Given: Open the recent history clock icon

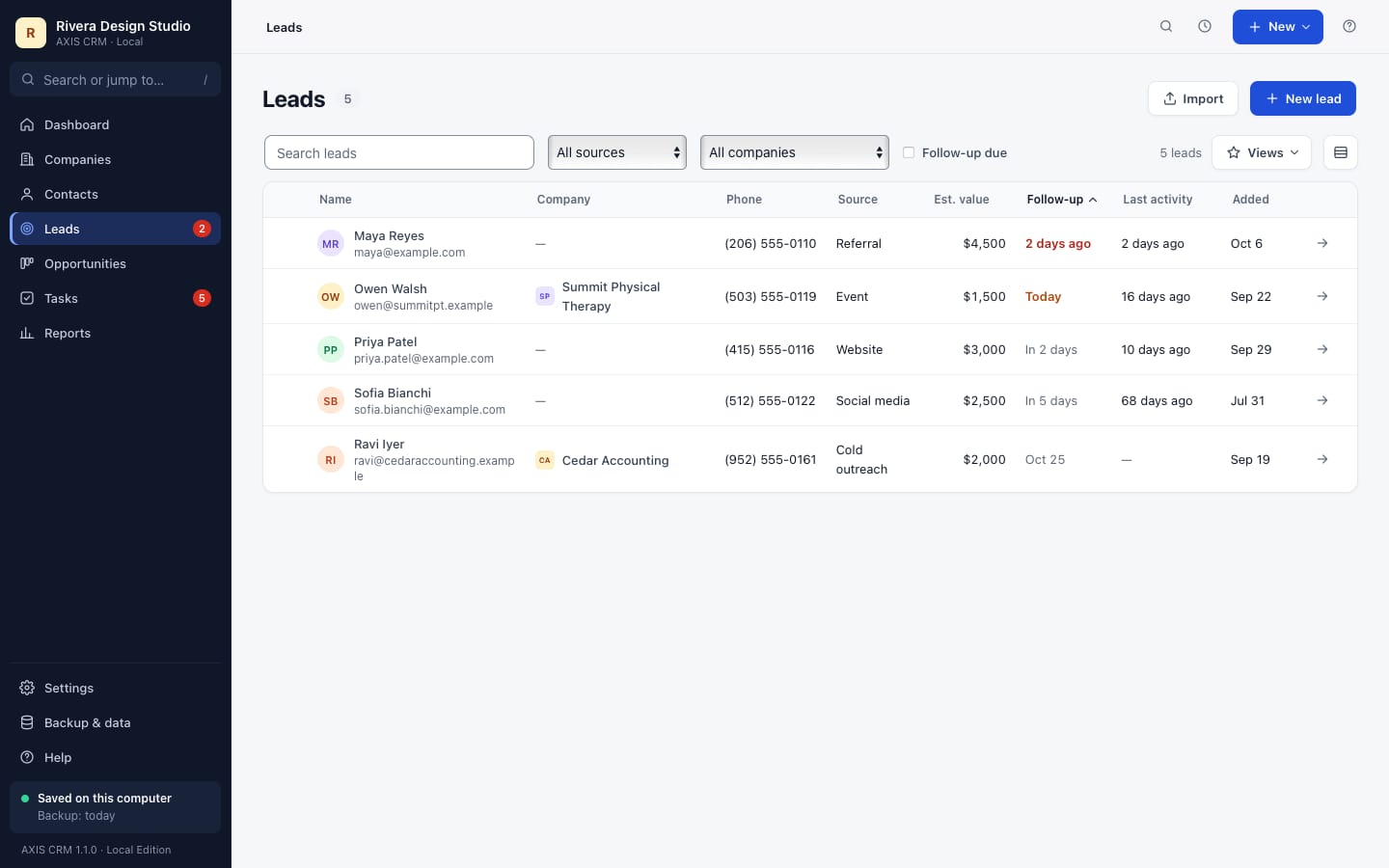Looking at the screenshot, I should tap(1205, 27).
